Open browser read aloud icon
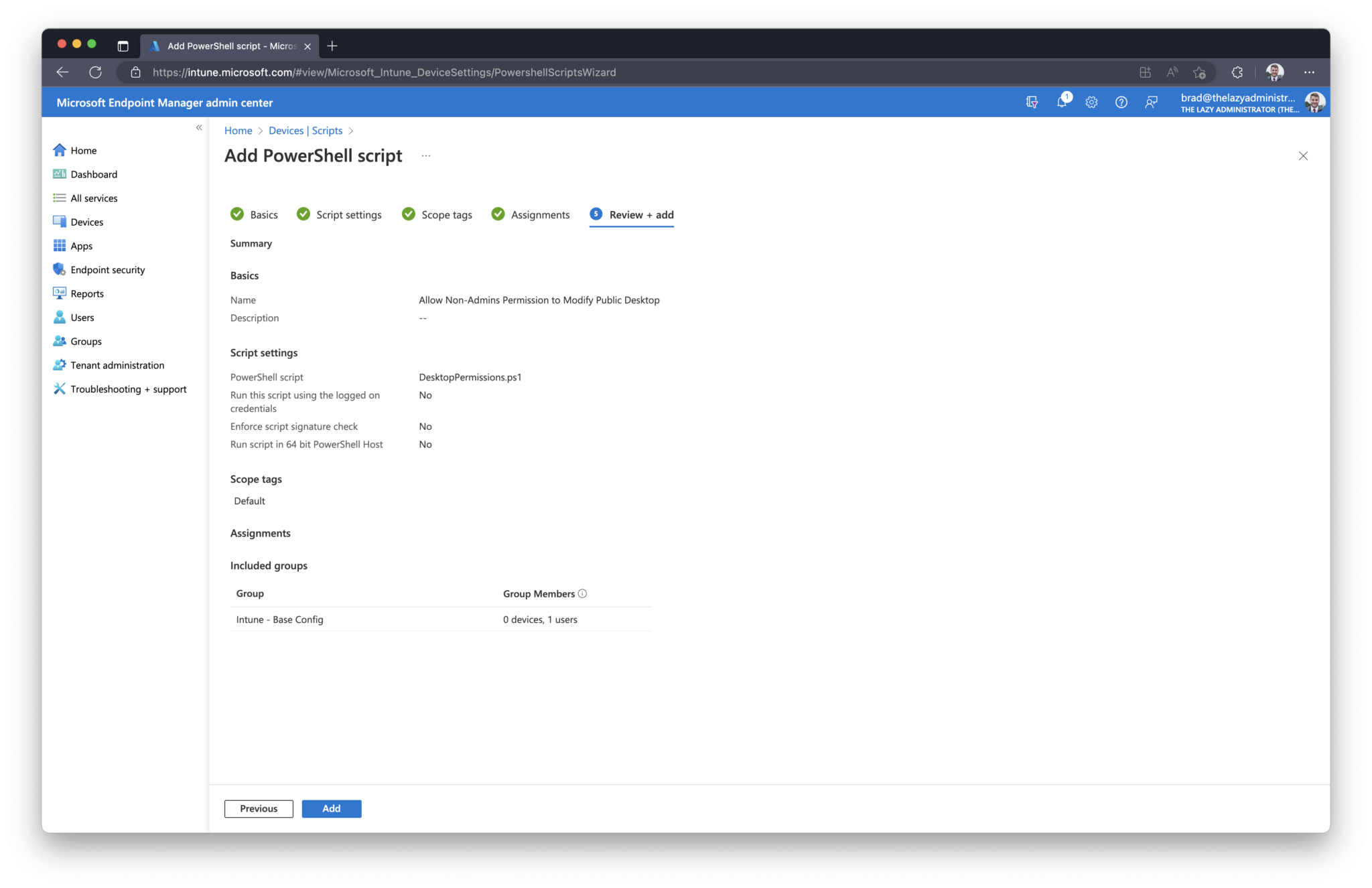Screen dimensions: 1372x888 [1172, 72]
